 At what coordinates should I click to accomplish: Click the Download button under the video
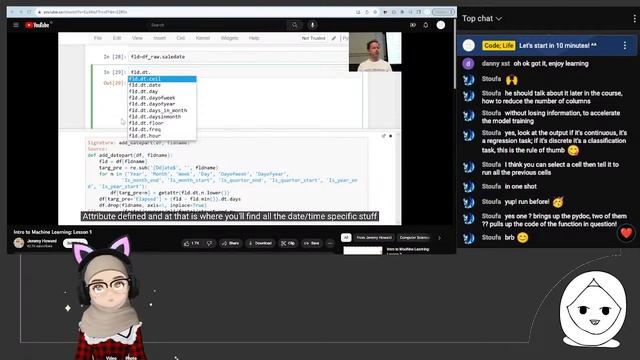tap(260, 243)
